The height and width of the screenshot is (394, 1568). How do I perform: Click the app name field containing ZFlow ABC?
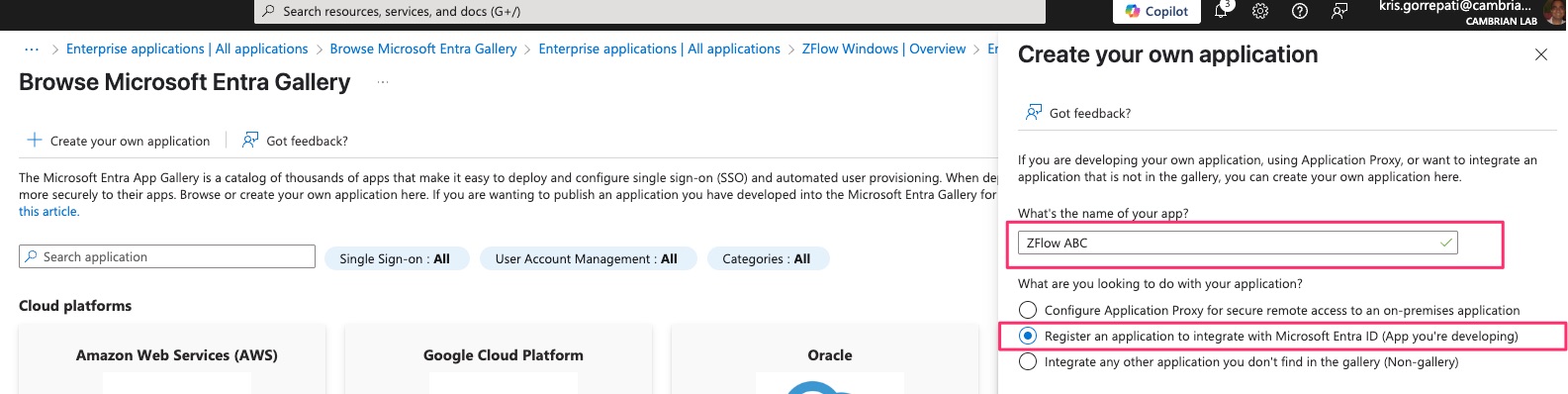coord(1238,243)
